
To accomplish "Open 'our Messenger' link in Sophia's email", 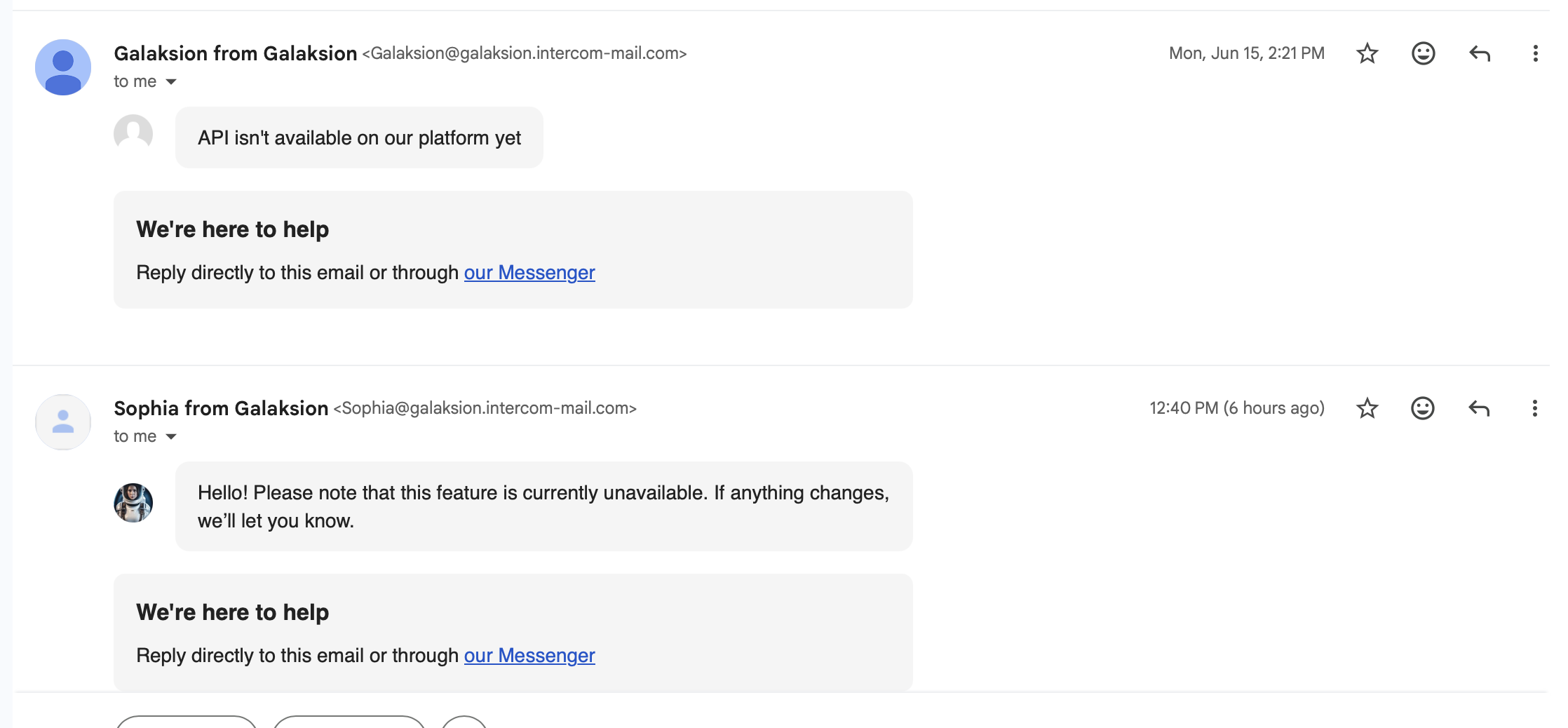I will coord(529,655).
